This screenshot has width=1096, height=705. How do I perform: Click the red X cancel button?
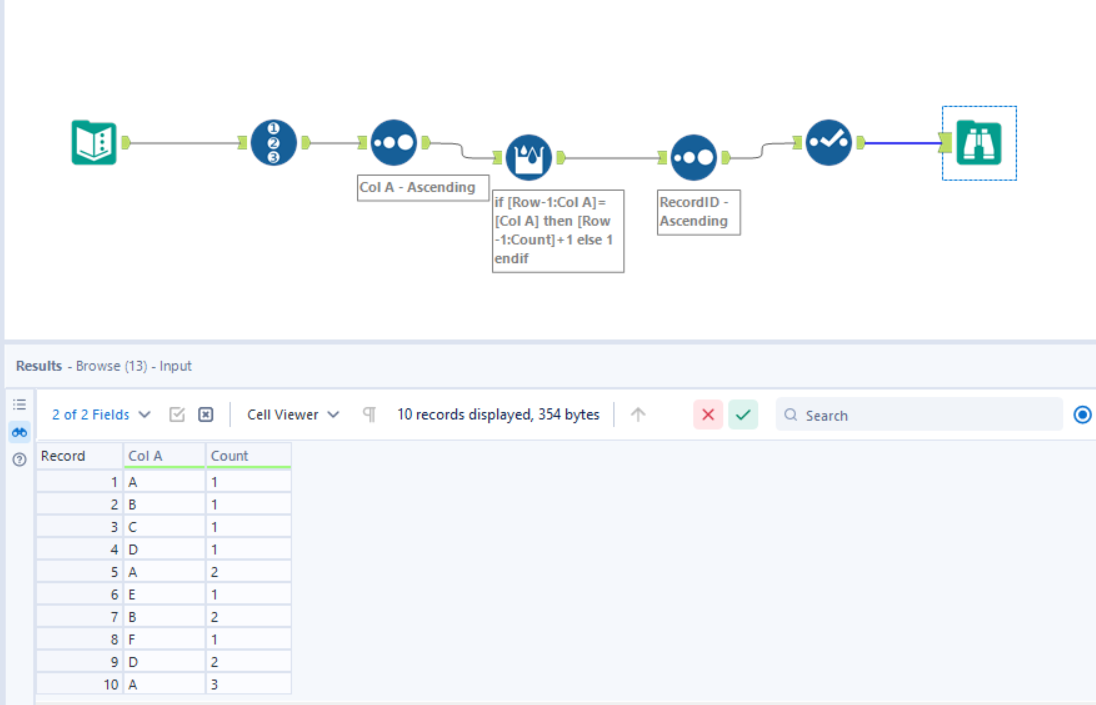(x=708, y=414)
